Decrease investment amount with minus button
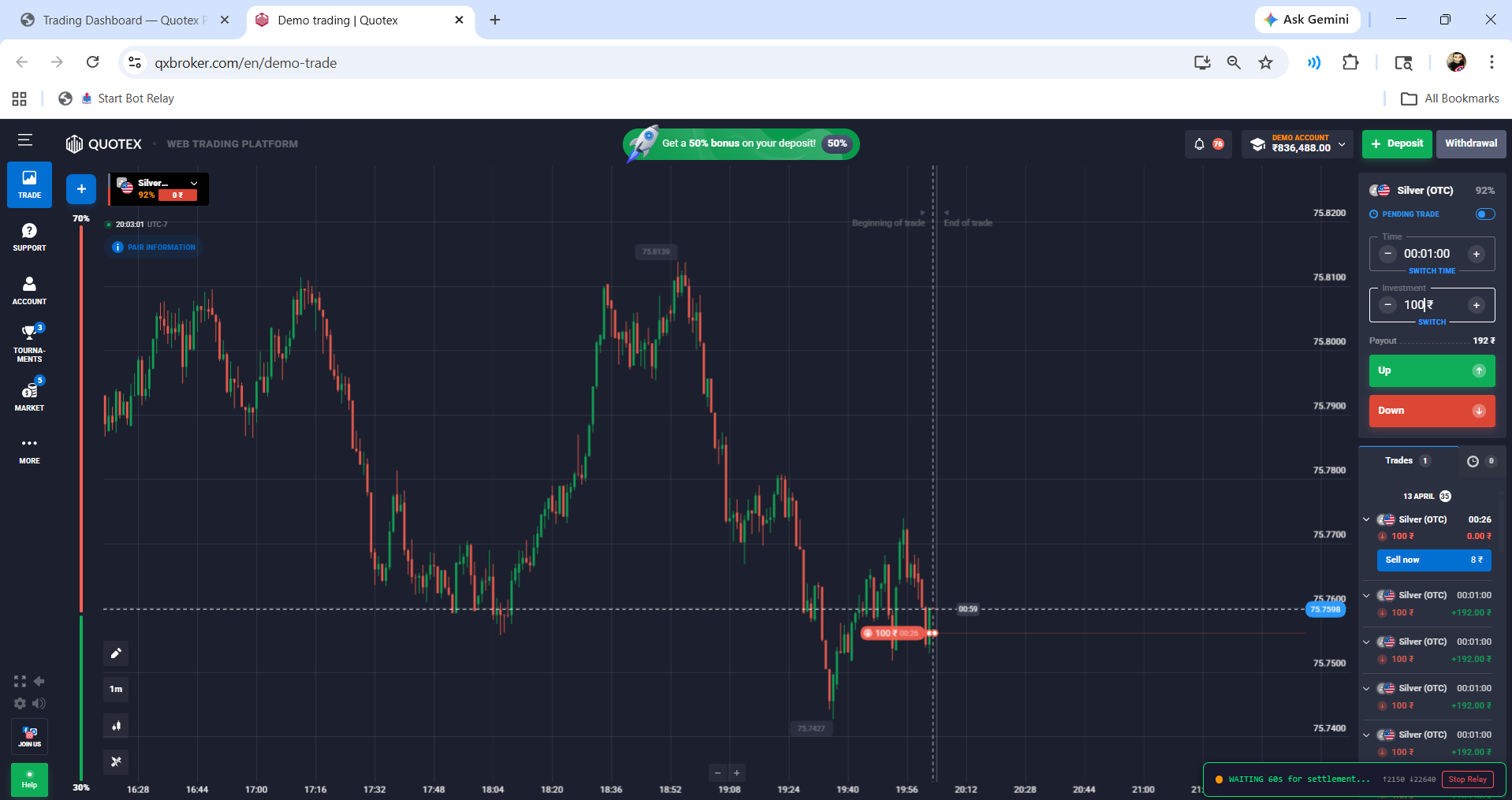Screen dimensions: 1512x800 [1388, 305]
